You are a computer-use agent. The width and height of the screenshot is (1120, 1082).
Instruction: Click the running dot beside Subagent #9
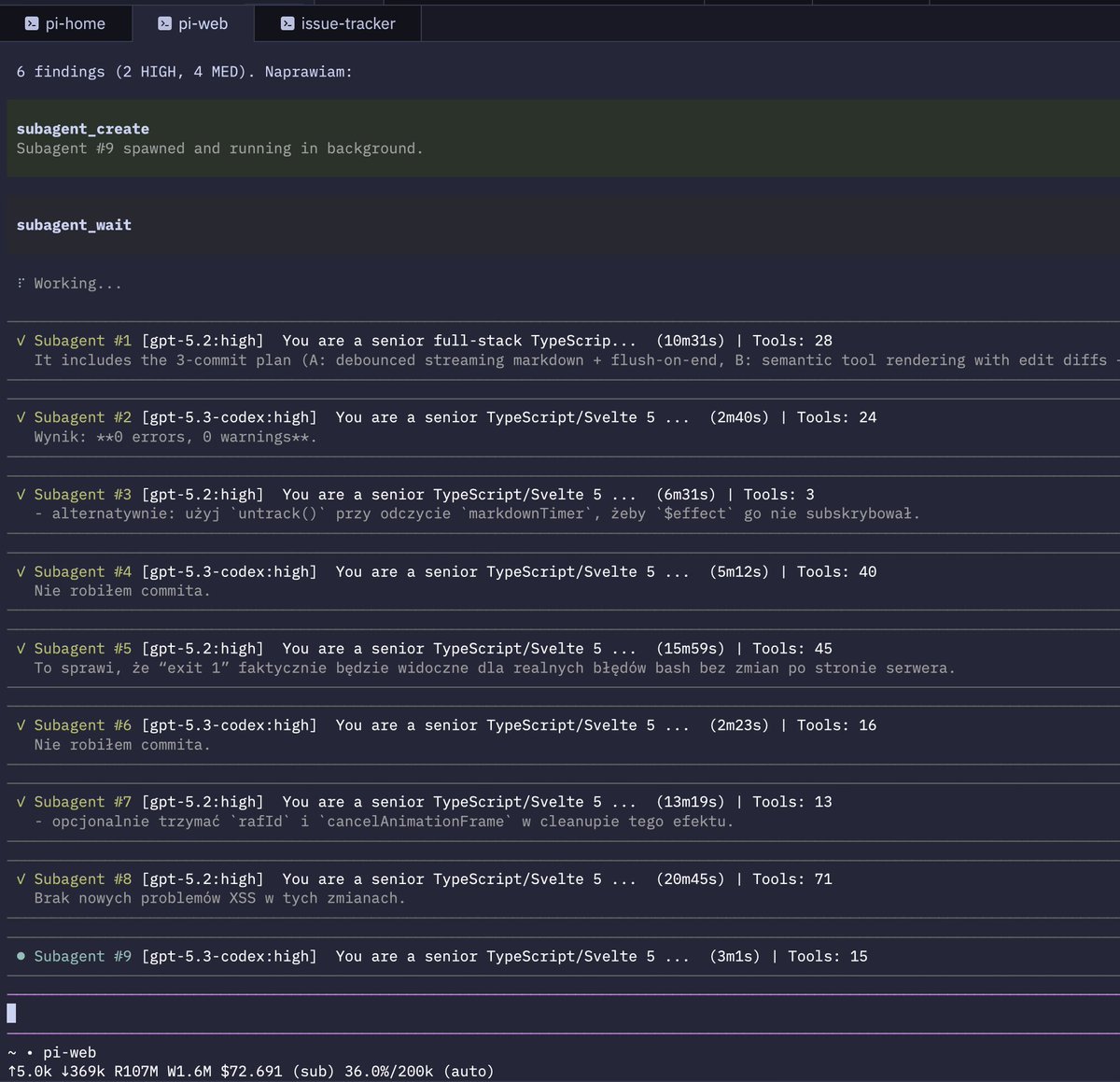[x=21, y=956]
